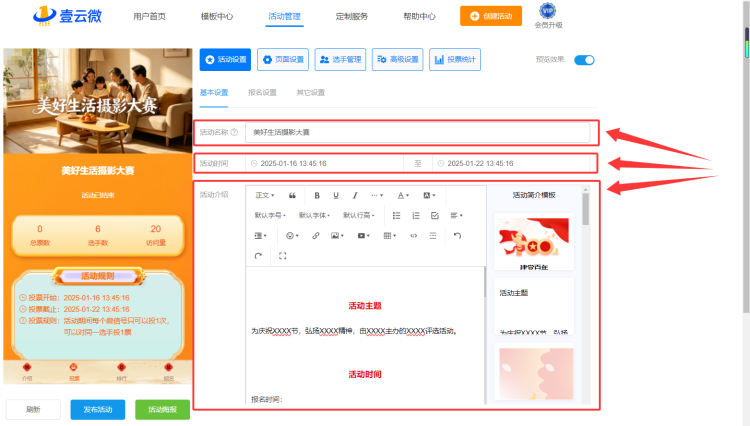Click the clock icon of the end time
This screenshot has height=426, width=750.
[x=441, y=164]
